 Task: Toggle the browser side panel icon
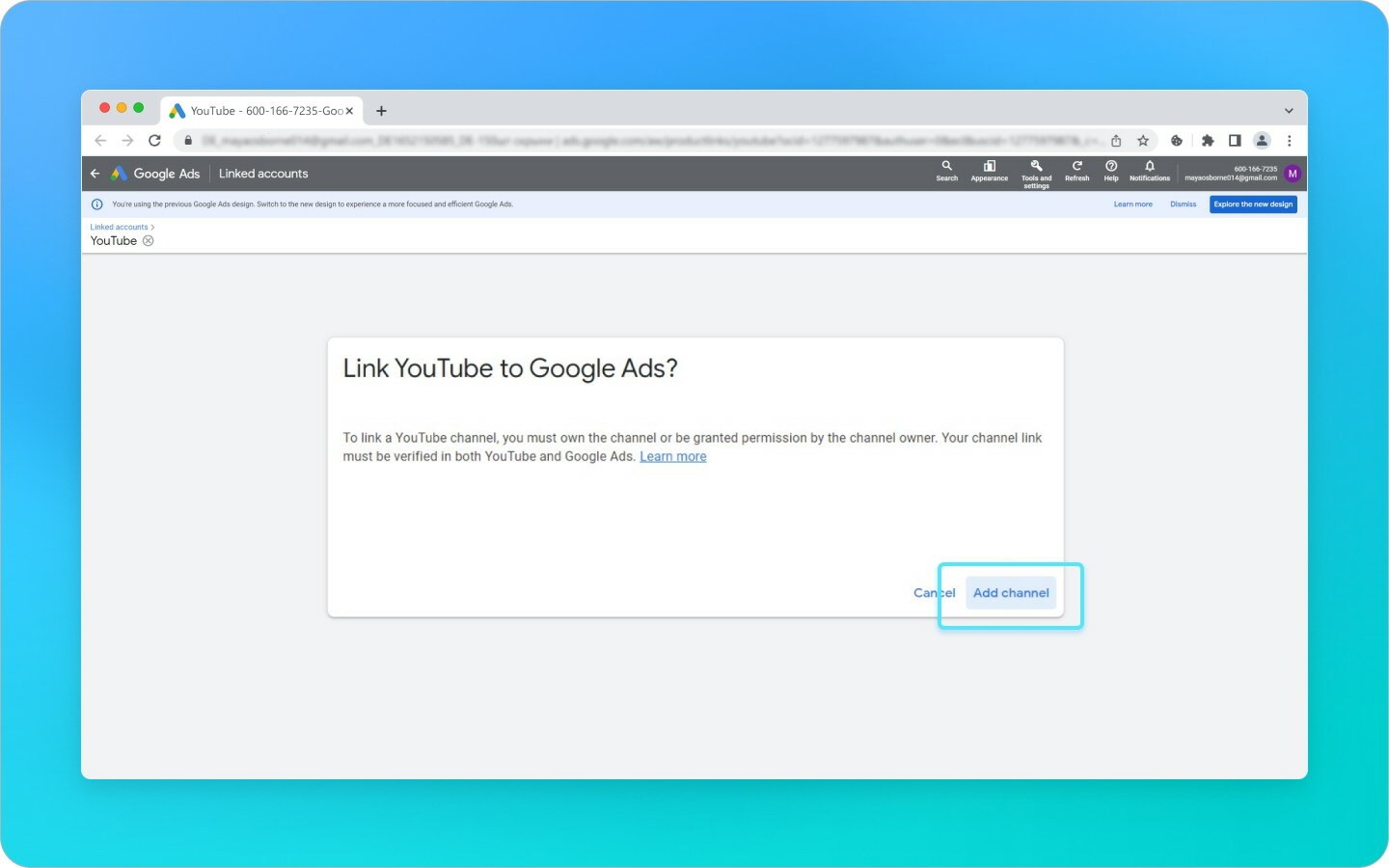coord(1235,141)
